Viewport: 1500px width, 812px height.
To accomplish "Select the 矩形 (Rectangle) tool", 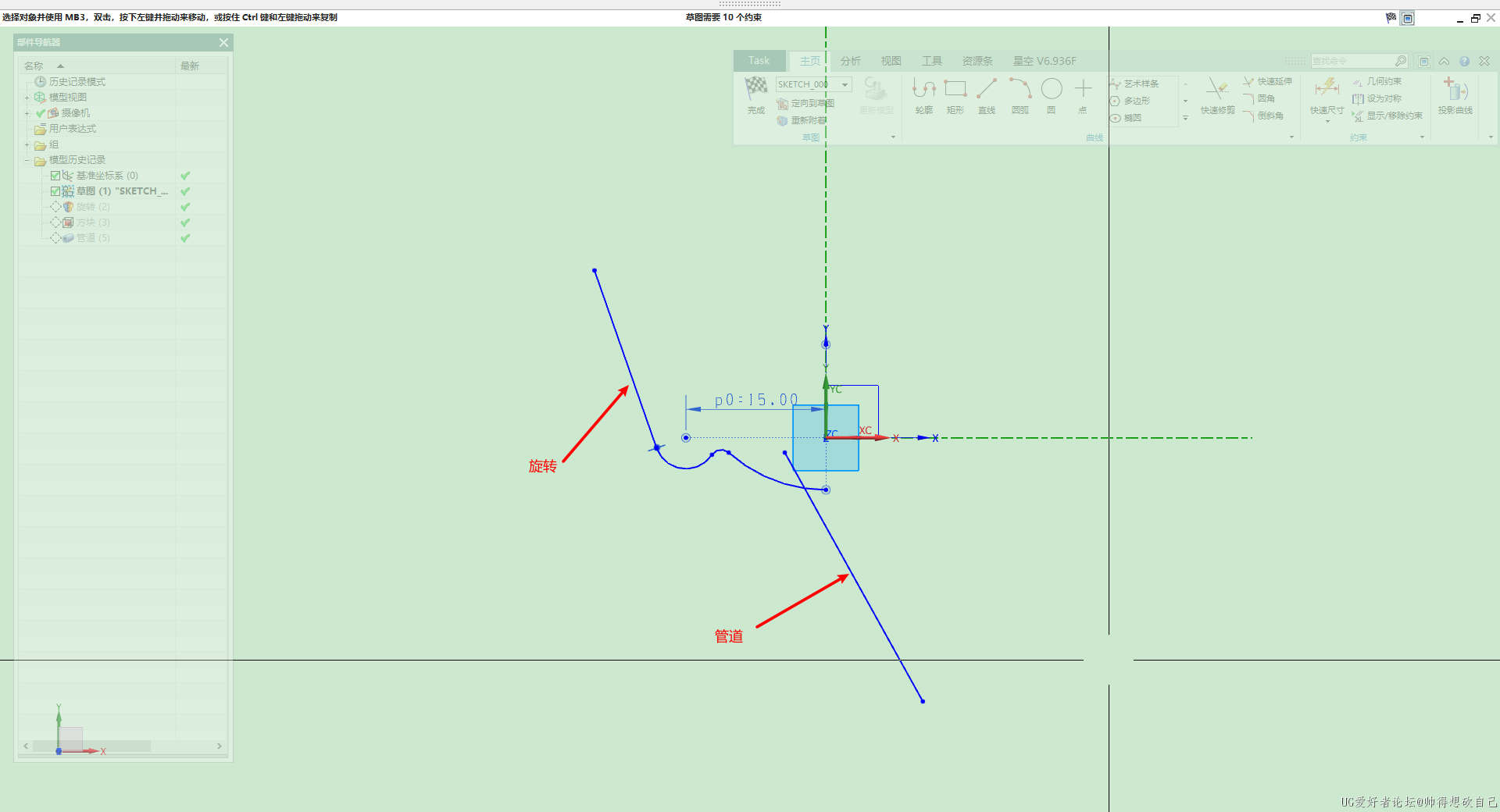I will pos(955,89).
